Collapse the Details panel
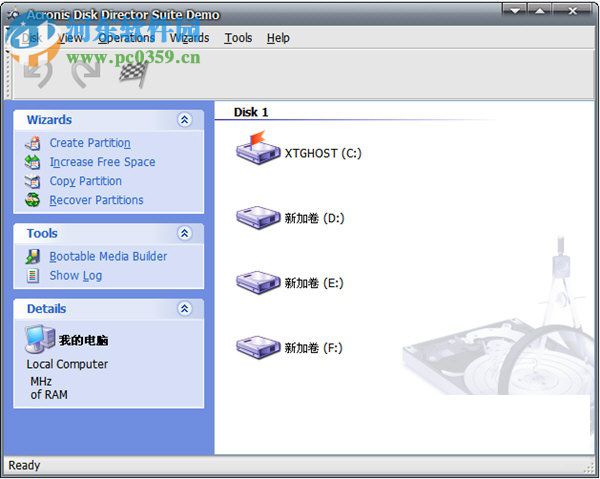Image resolution: width=600 pixels, height=479 pixels. click(x=185, y=308)
